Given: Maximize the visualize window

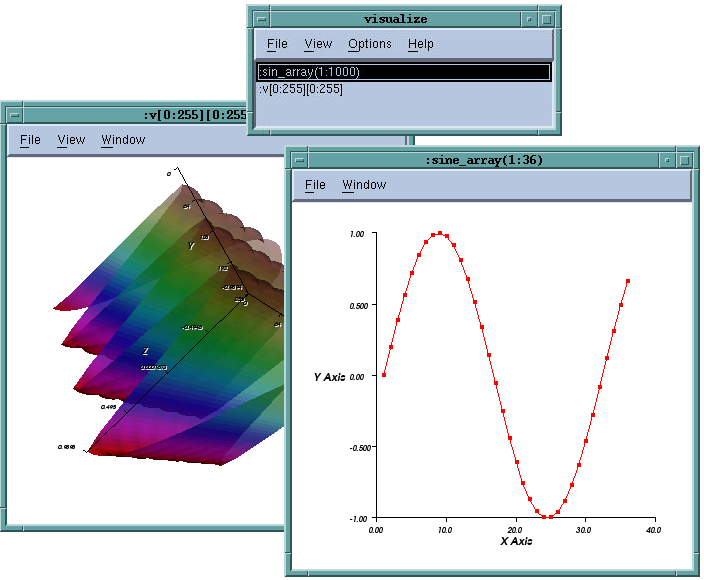Looking at the screenshot, I should [x=546, y=18].
